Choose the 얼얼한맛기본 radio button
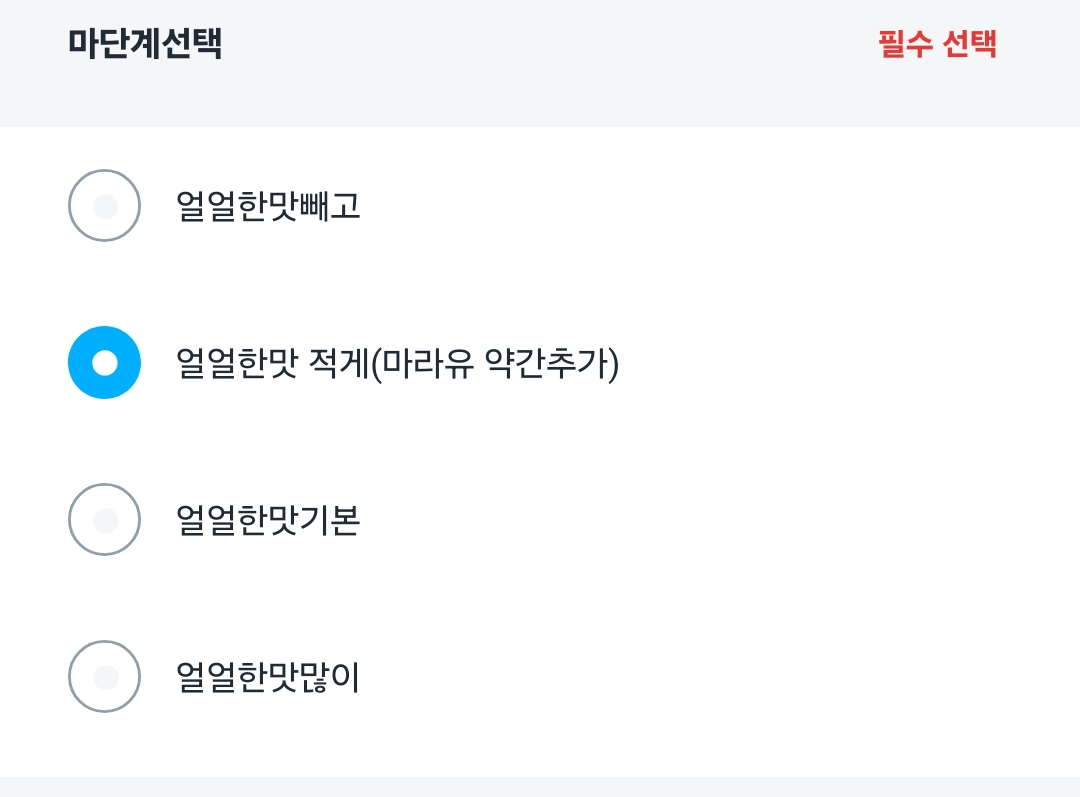Viewport: 1080px width, 797px height. click(104, 519)
